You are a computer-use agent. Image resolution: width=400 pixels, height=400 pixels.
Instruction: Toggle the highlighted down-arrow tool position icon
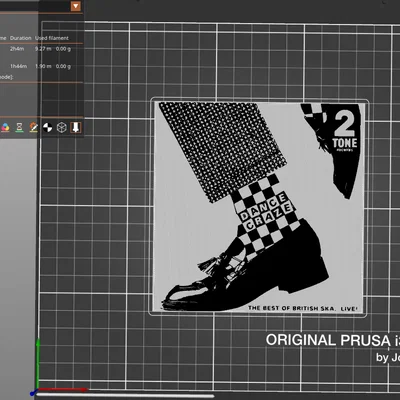76,127
